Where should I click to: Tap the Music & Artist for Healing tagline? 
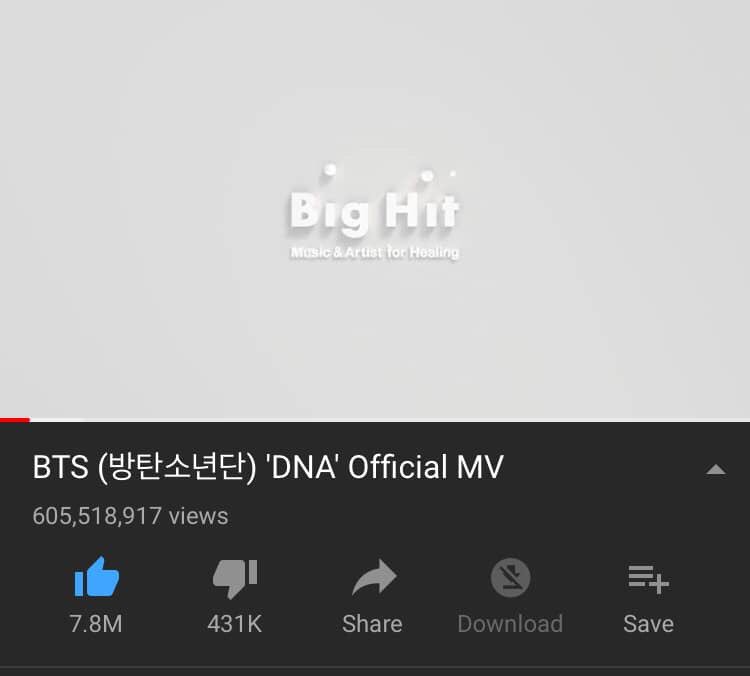375,252
